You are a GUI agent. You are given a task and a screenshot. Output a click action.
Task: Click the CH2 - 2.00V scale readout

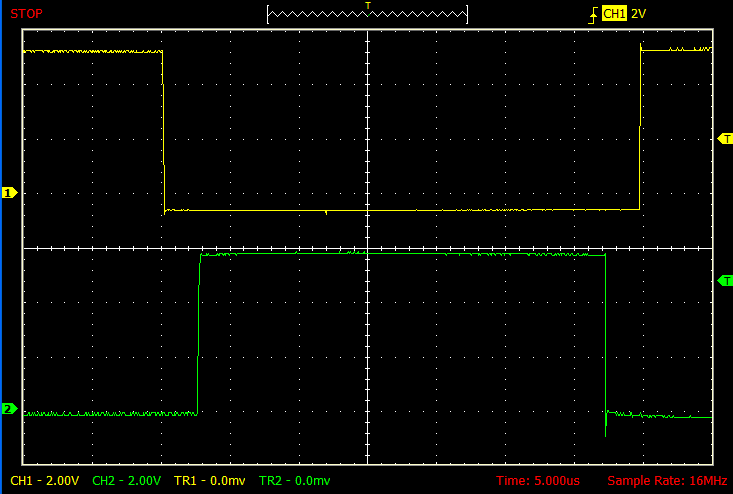click(127, 480)
